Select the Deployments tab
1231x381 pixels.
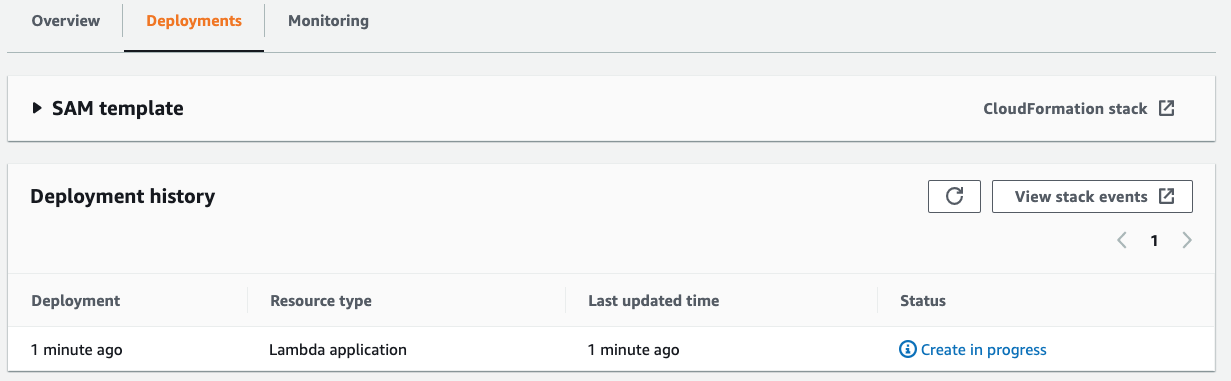[x=194, y=20]
